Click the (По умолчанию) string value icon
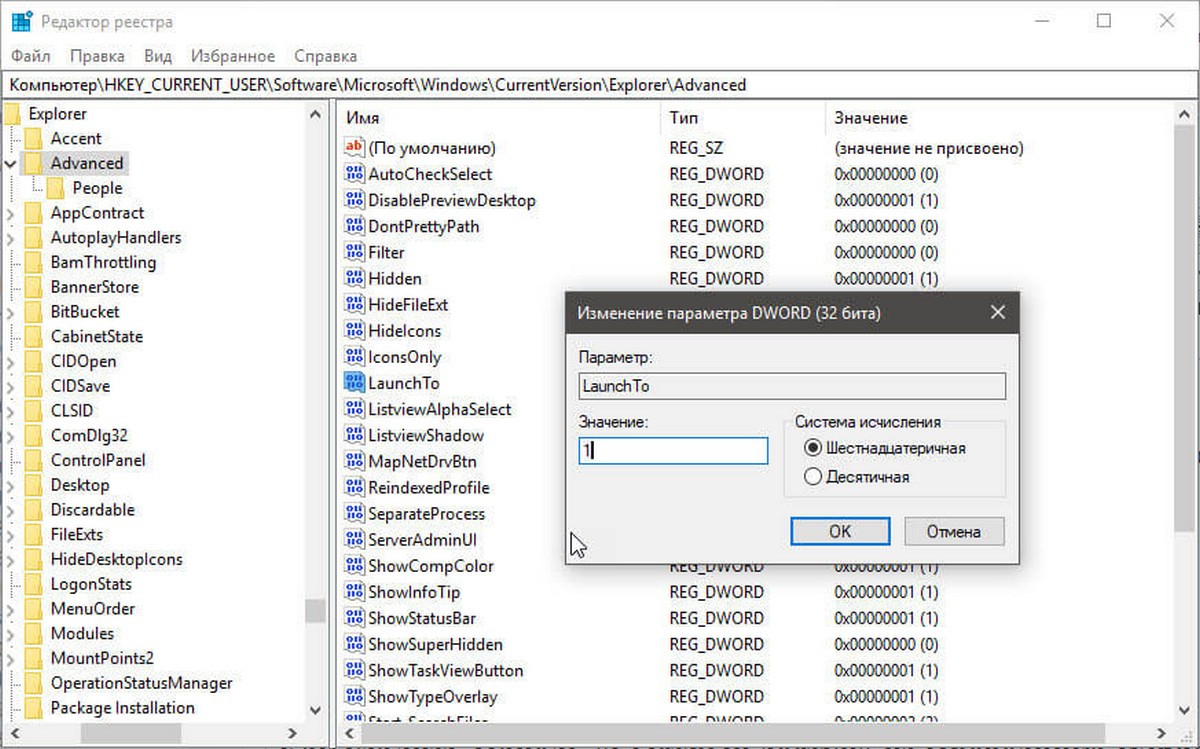The height and width of the screenshot is (749, 1200). coord(354,148)
